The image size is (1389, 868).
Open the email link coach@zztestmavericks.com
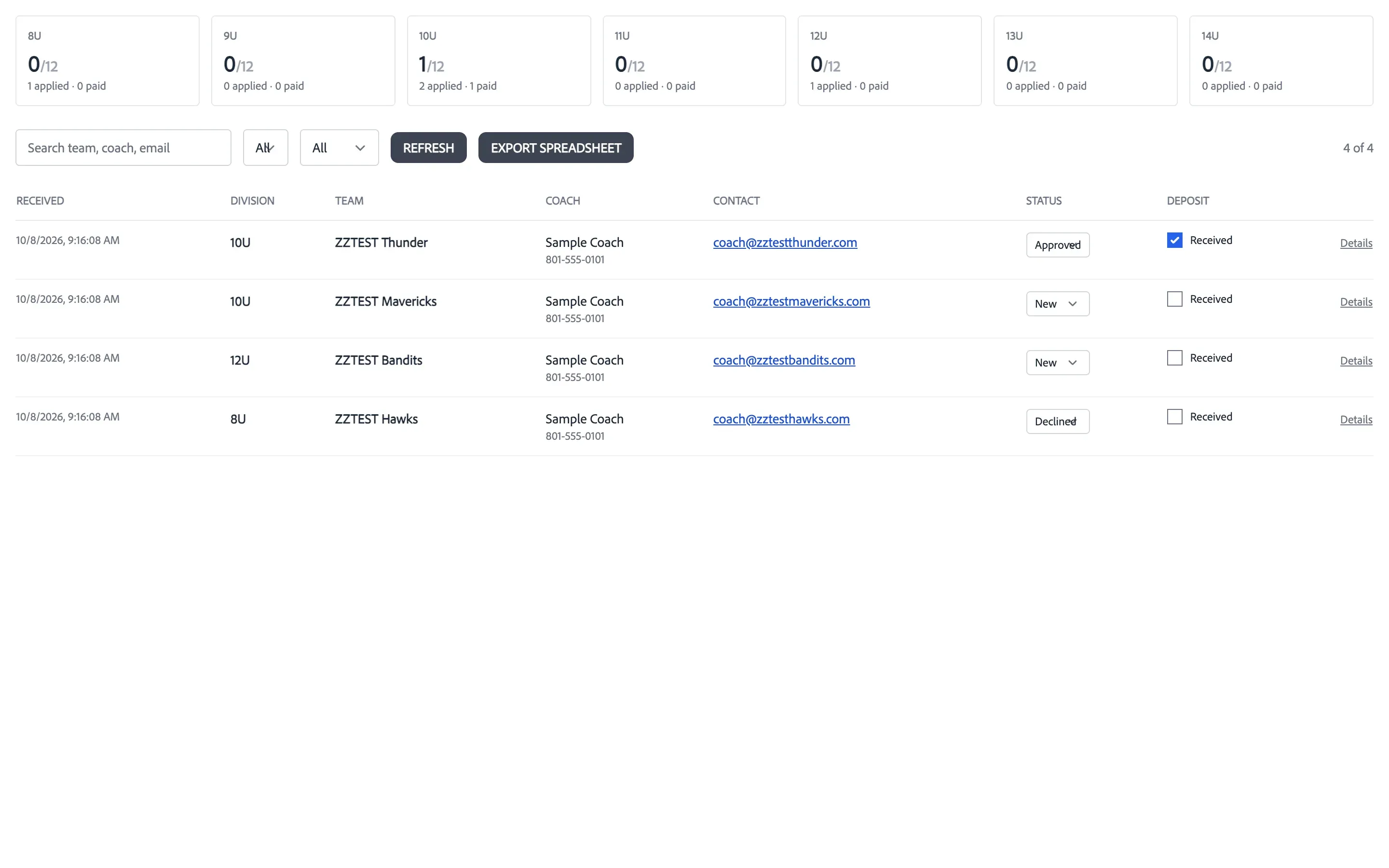(x=791, y=301)
